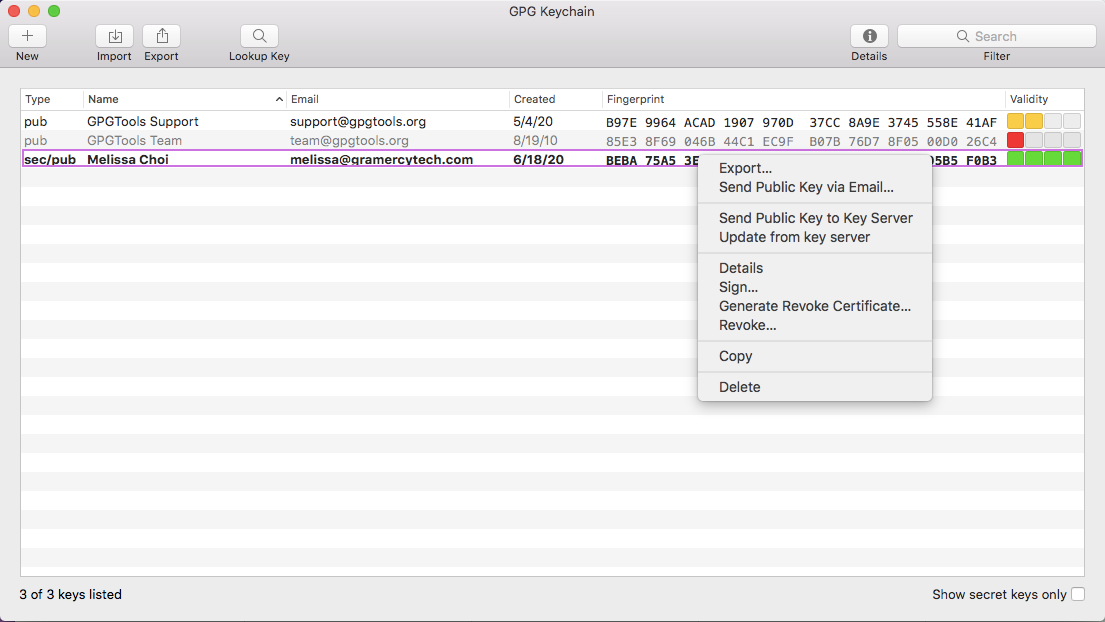Click the 5/4/20 created date
The image size is (1105, 622).
click(x=533, y=121)
